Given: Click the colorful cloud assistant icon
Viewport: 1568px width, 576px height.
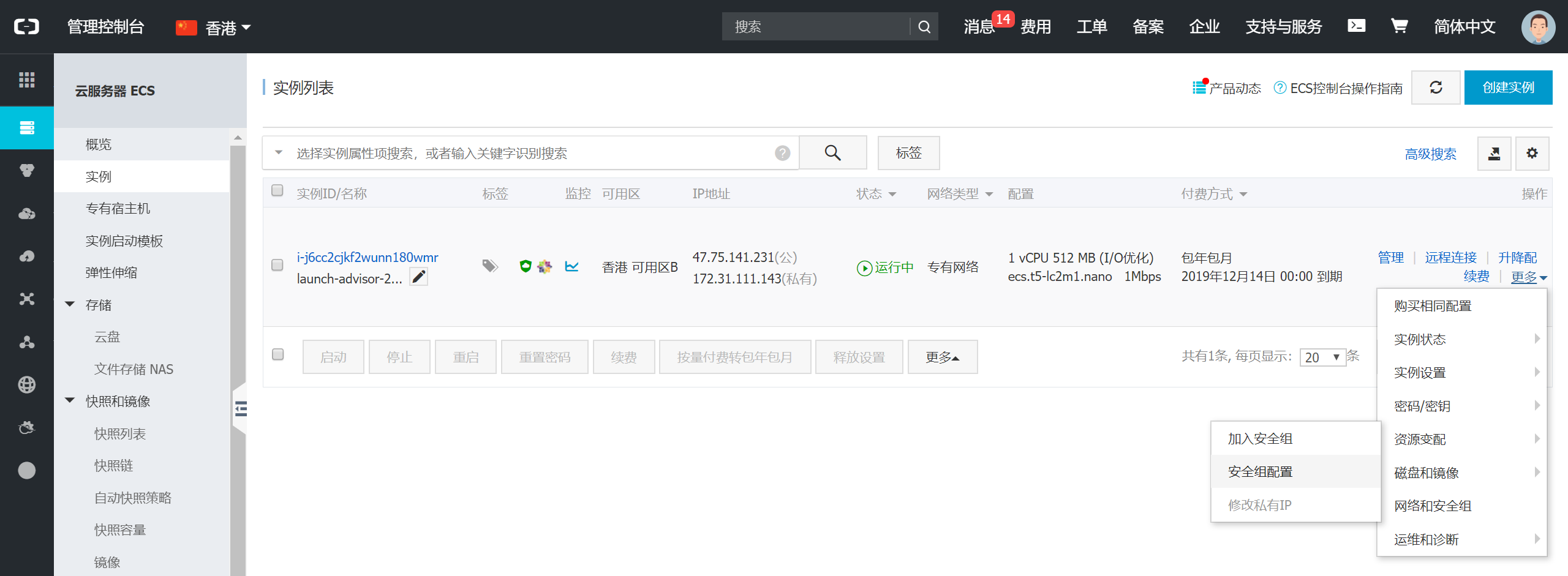Looking at the screenshot, I should (545, 266).
